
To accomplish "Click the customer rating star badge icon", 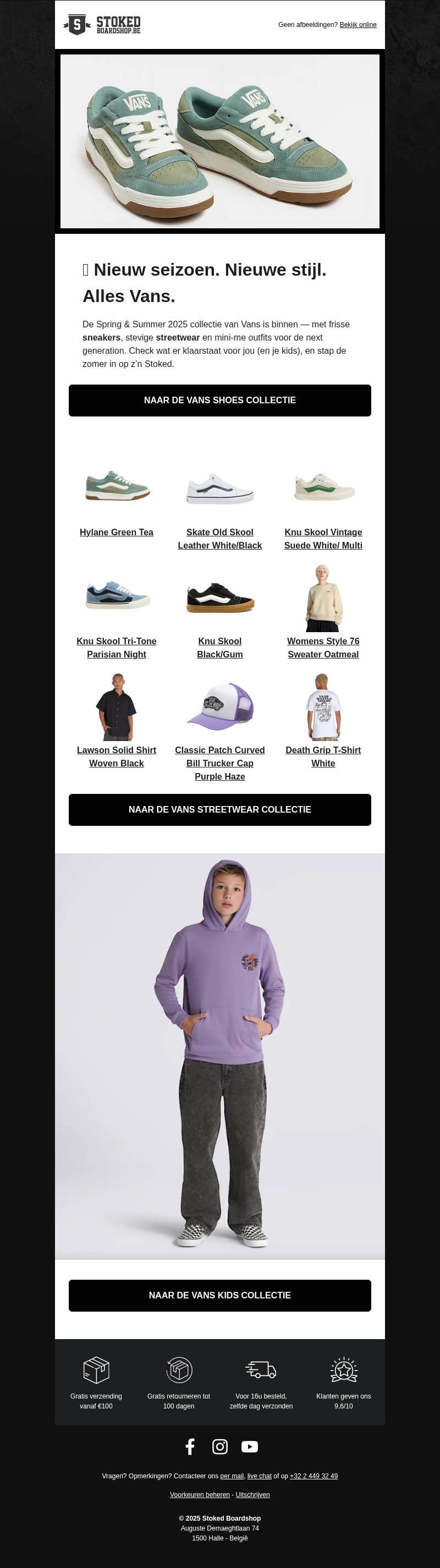I will point(344,1370).
